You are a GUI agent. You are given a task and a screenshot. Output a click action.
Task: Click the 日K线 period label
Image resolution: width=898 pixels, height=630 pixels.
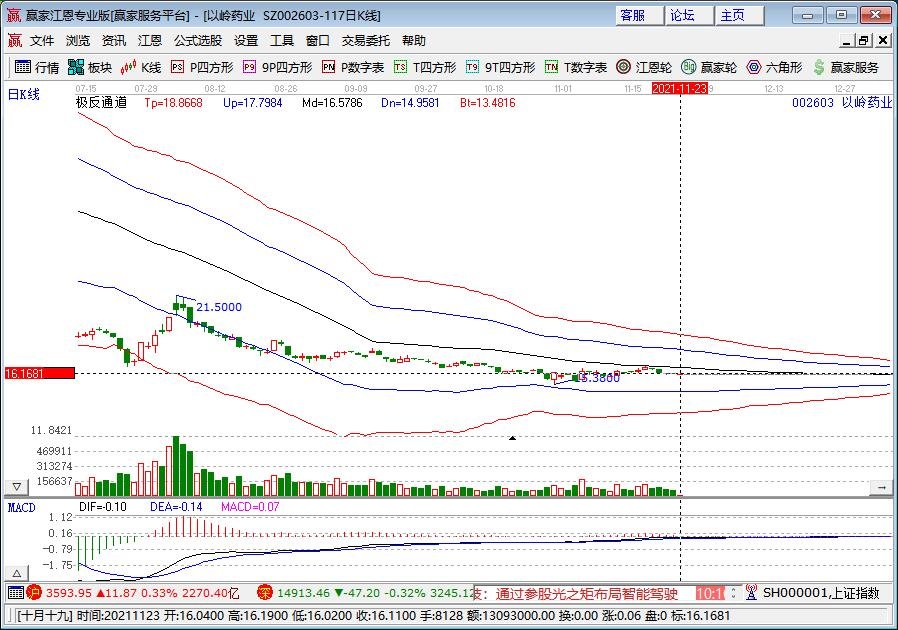click(24, 94)
